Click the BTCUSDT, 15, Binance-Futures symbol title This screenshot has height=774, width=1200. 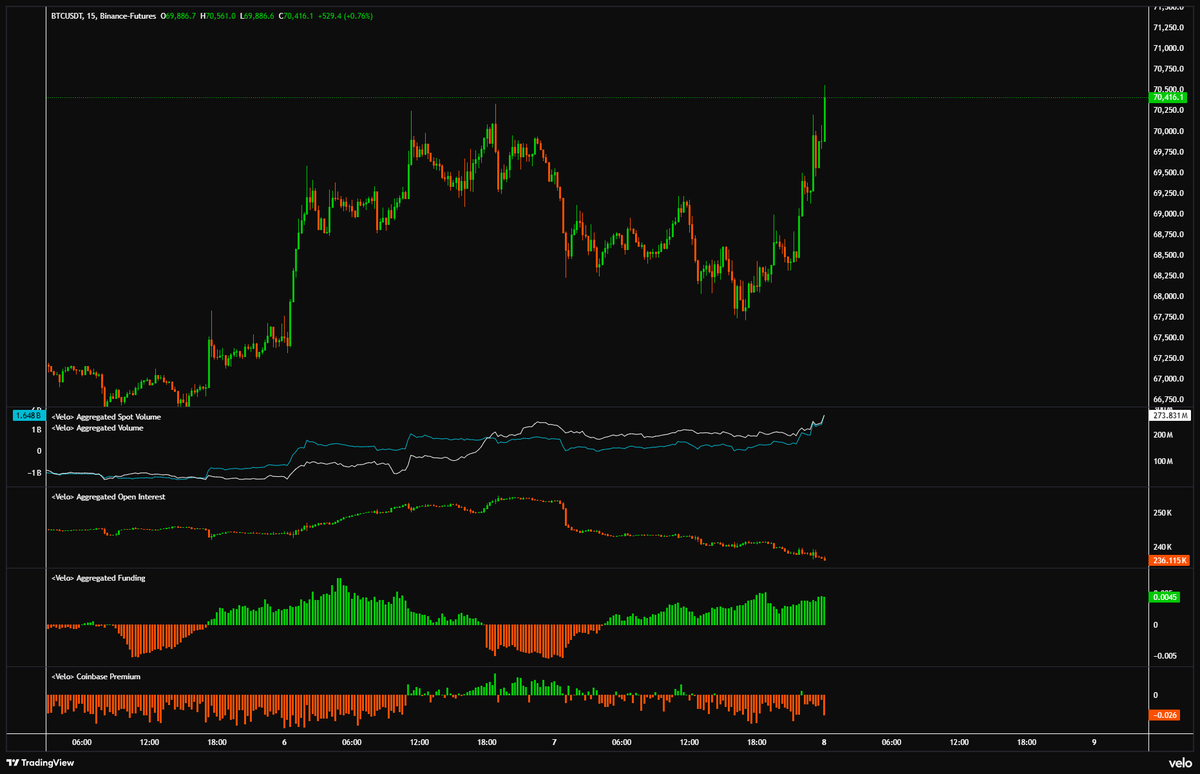coord(103,17)
